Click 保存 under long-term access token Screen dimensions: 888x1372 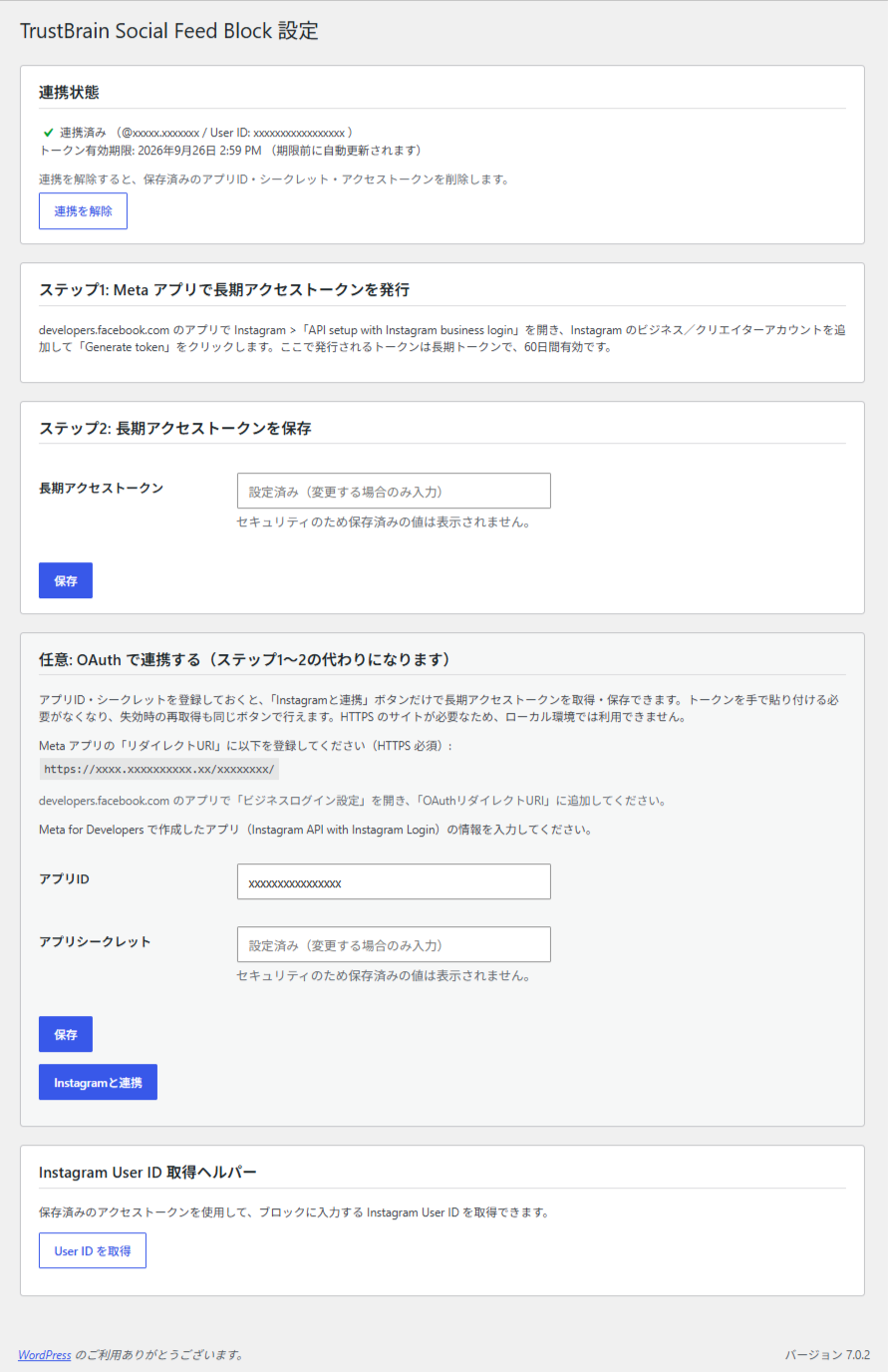tap(66, 580)
